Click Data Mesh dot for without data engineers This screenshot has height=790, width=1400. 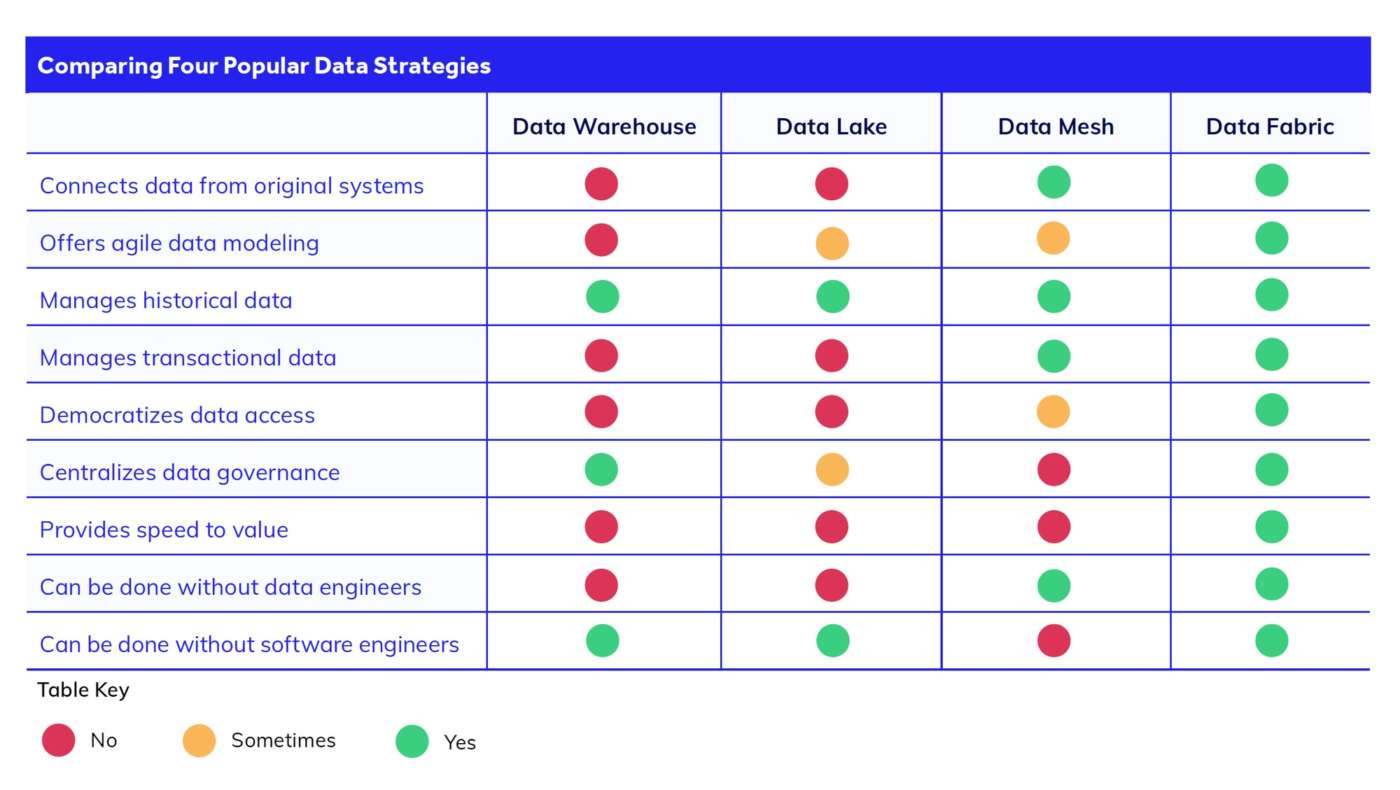[x=1054, y=585]
